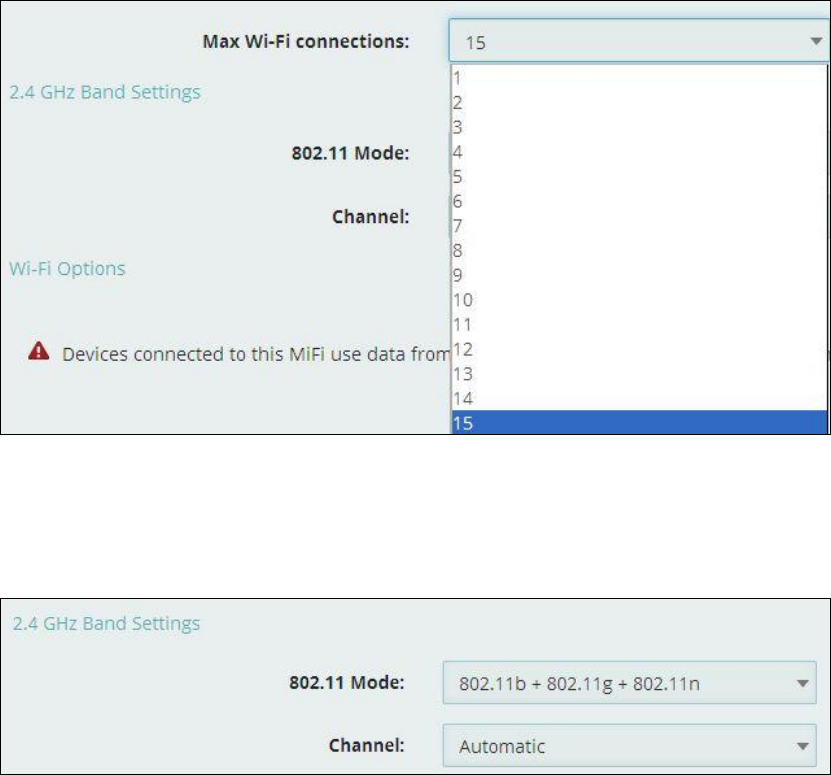
Task: Click the upper 2.4 GHz Band Settings heading
Action: click(105, 92)
